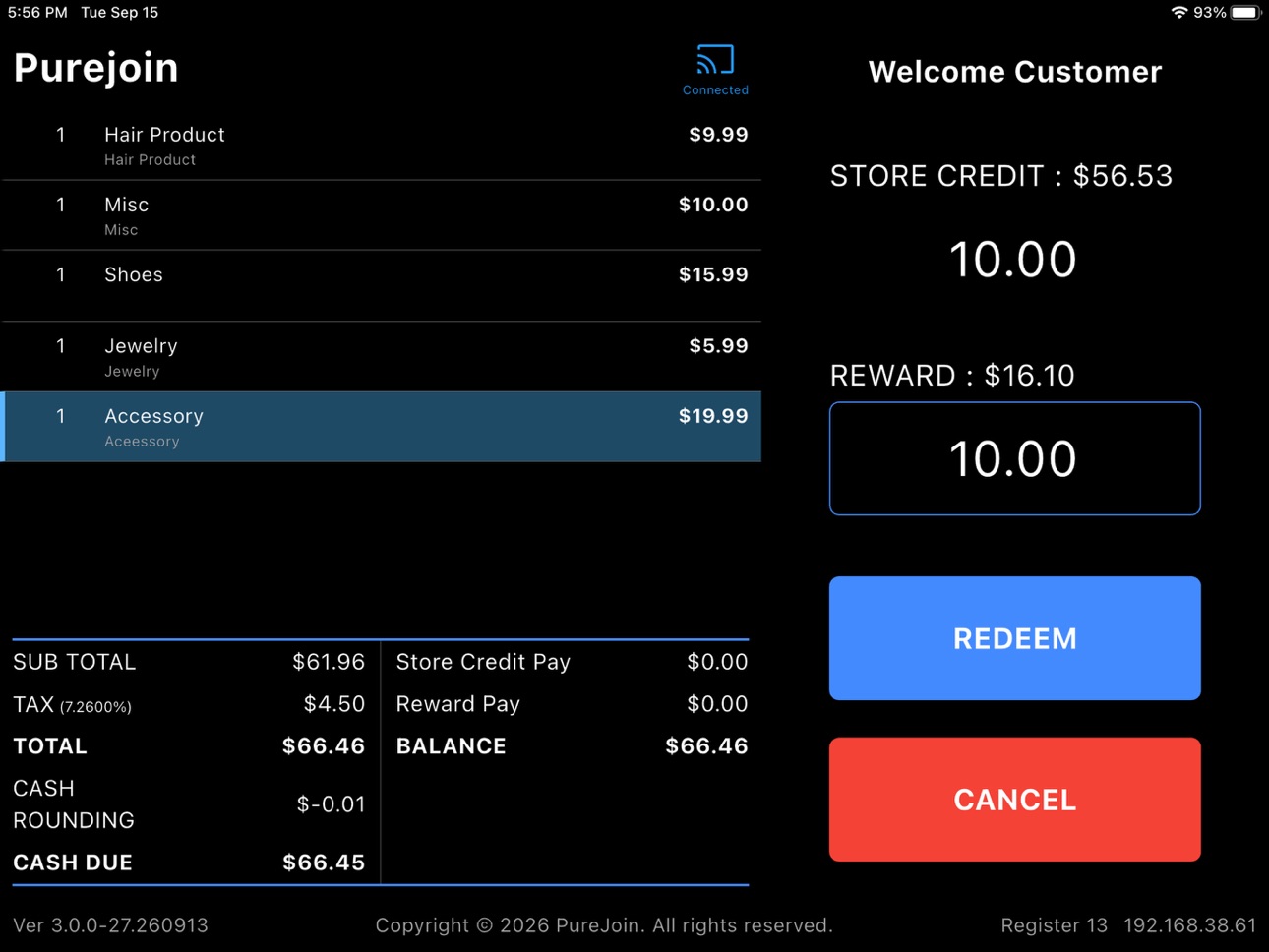This screenshot has width=1269, height=952.
Task: Click the IP address 192.168.38.61
Action: [1190, 925]
